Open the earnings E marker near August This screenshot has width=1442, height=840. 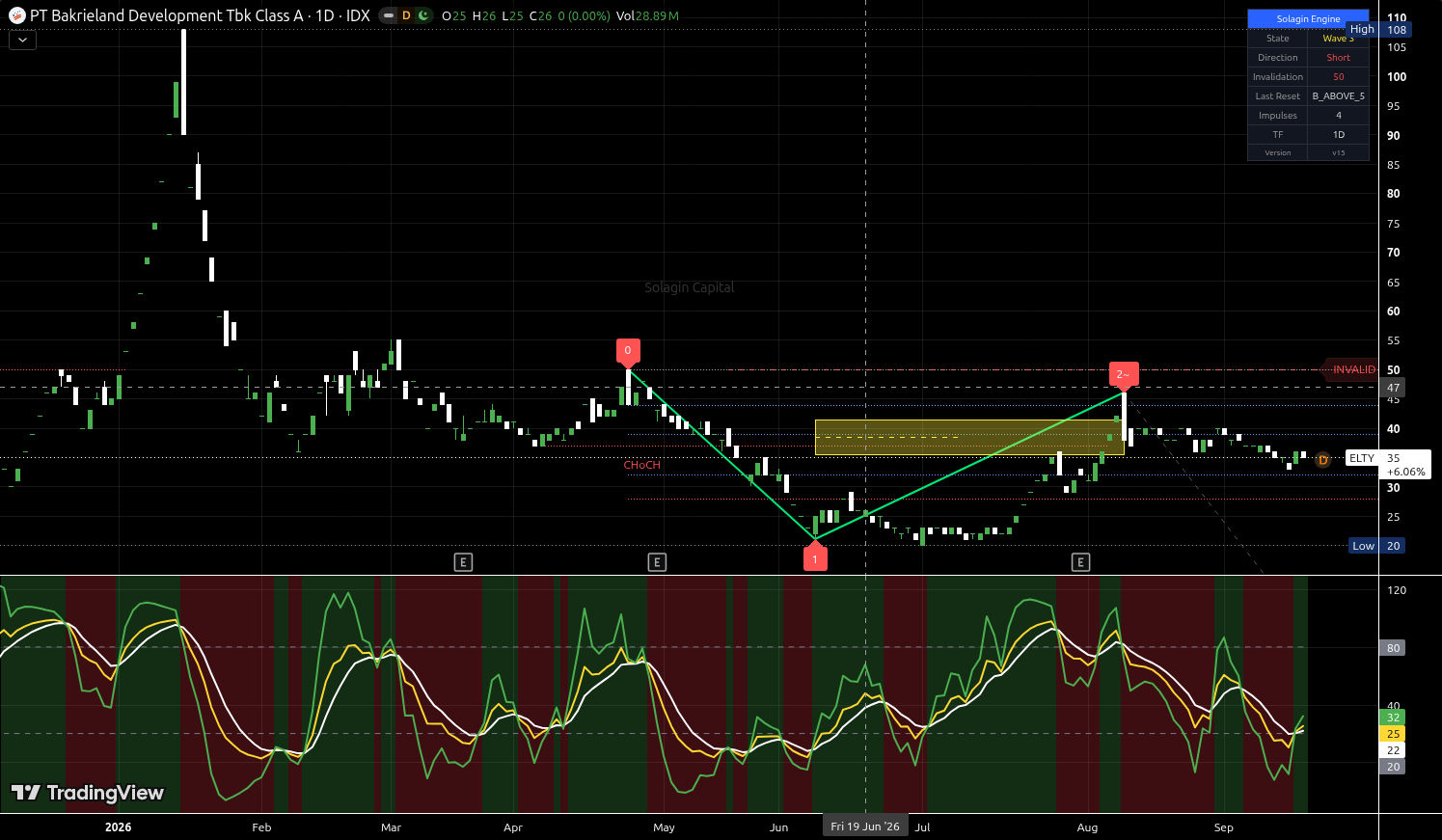click(1080, 562)
